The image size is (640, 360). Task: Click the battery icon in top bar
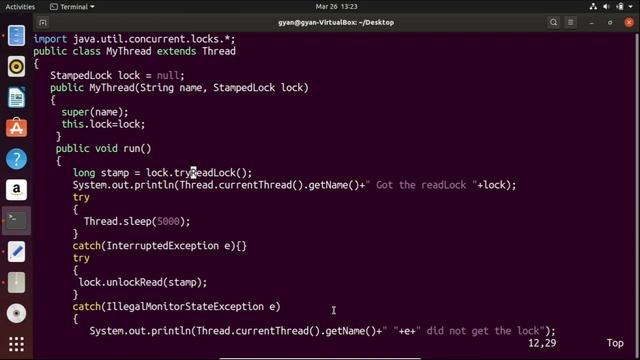(620, 7)
